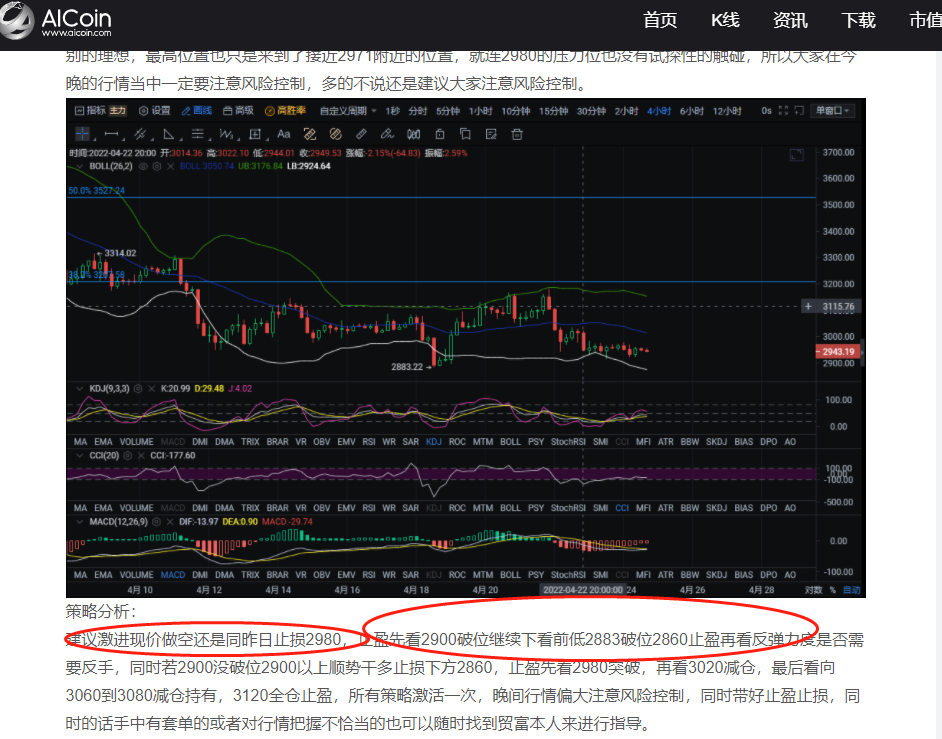
Task: Open the '单窗口' window layout dropdown
Action: pyautogui.click(x=832, y=110)
